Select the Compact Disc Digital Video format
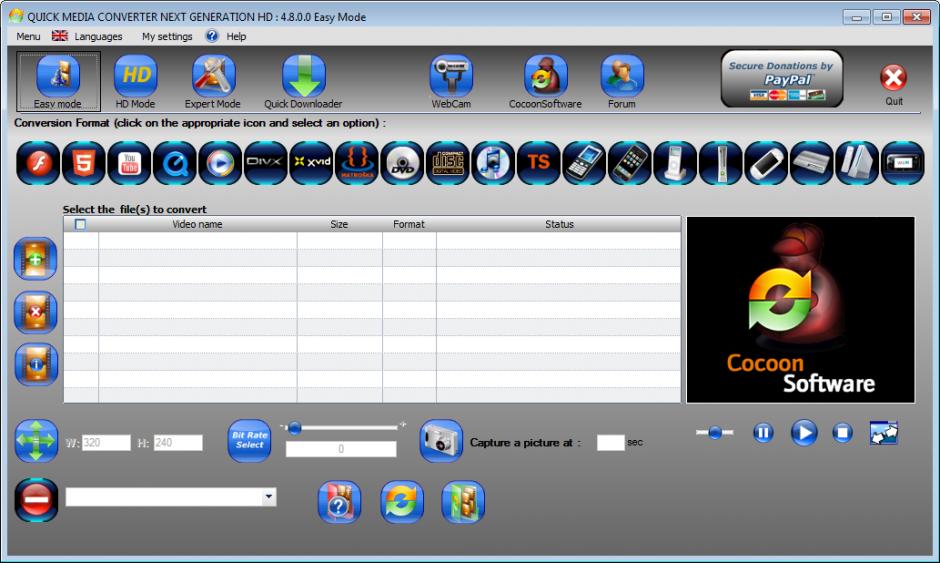Screen dimensions: 940x563 point(448,162)
